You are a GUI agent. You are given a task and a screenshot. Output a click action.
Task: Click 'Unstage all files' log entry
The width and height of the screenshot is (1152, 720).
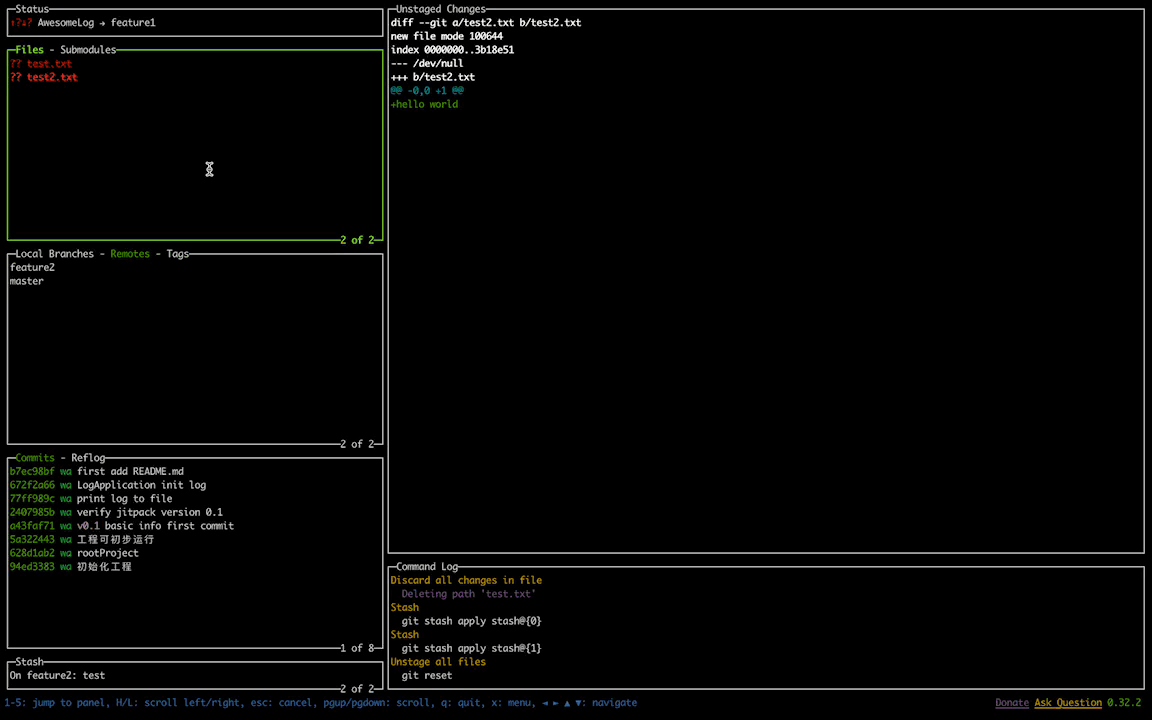coord(439,662)
